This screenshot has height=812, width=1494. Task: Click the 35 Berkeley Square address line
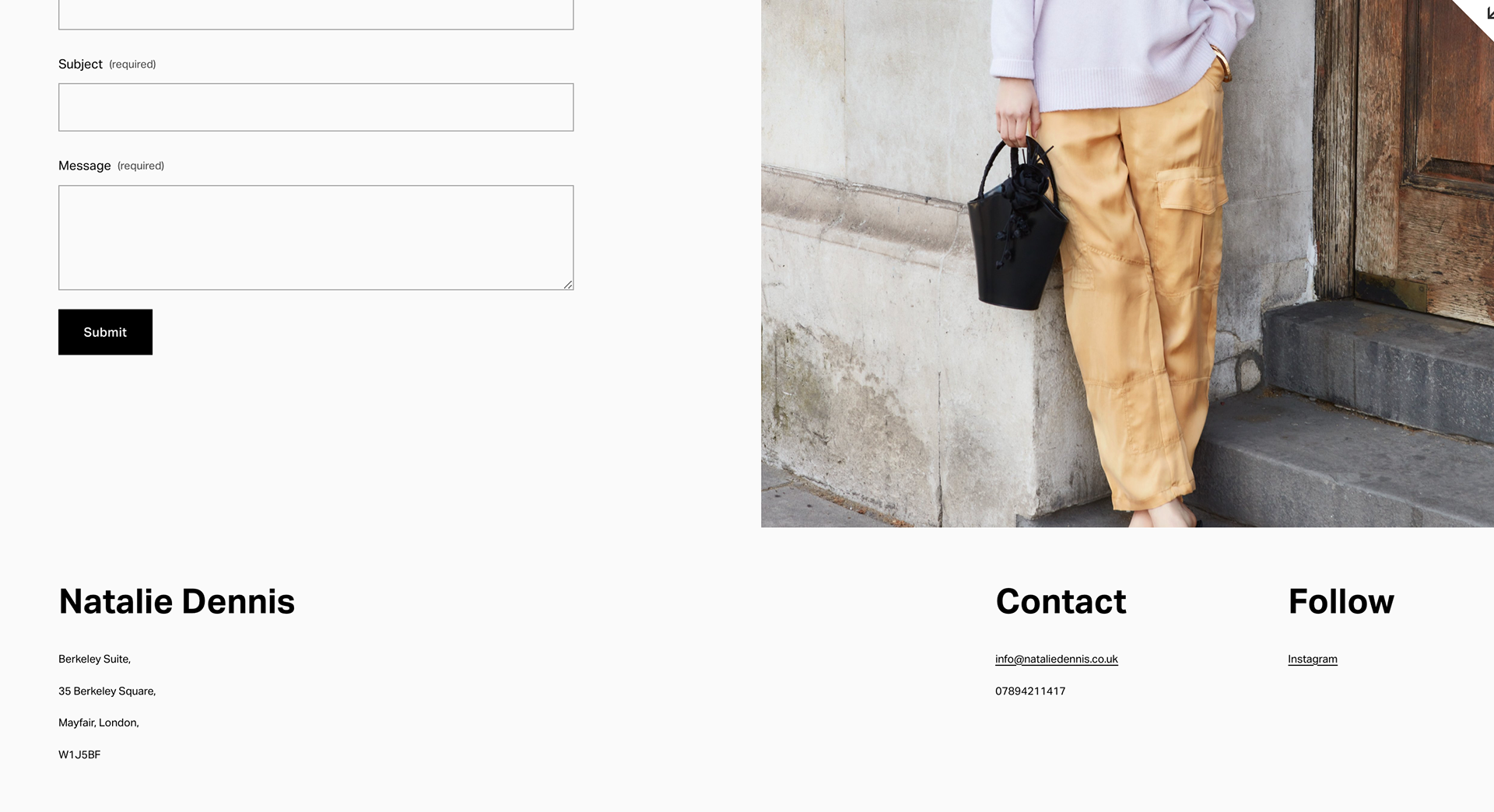click(107, 691)
